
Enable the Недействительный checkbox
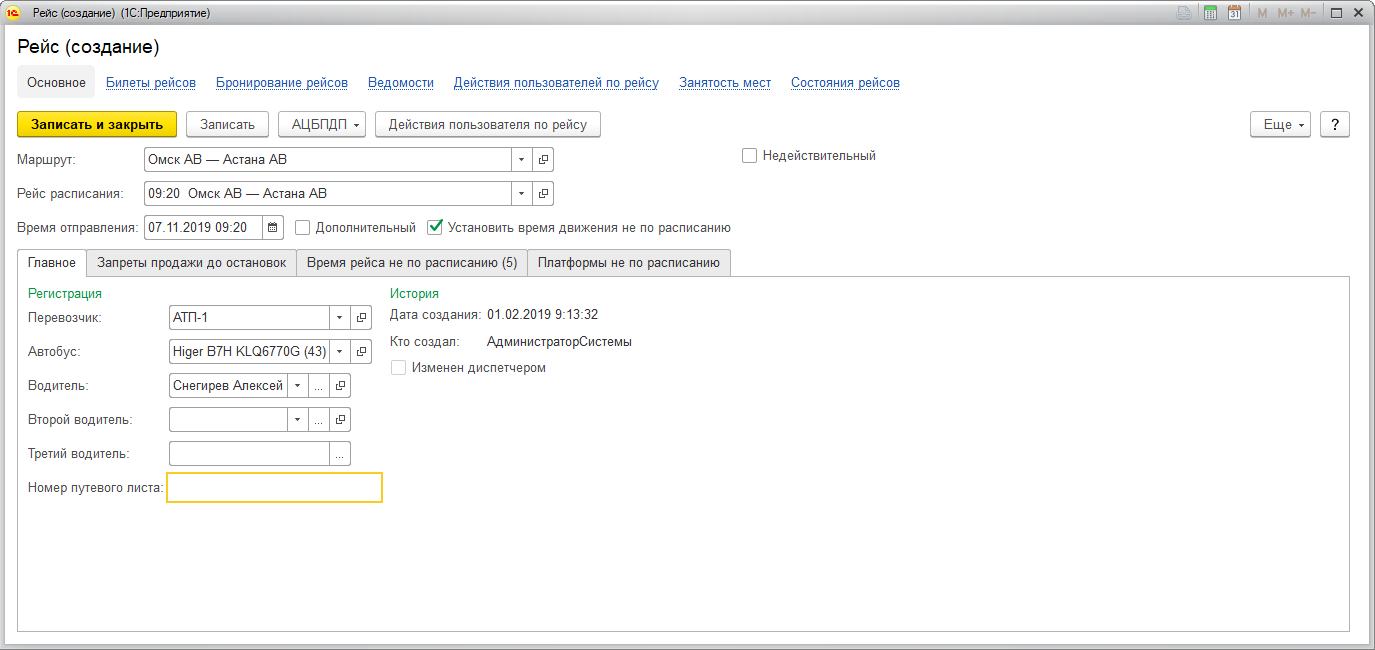click(x=749, y=156)
